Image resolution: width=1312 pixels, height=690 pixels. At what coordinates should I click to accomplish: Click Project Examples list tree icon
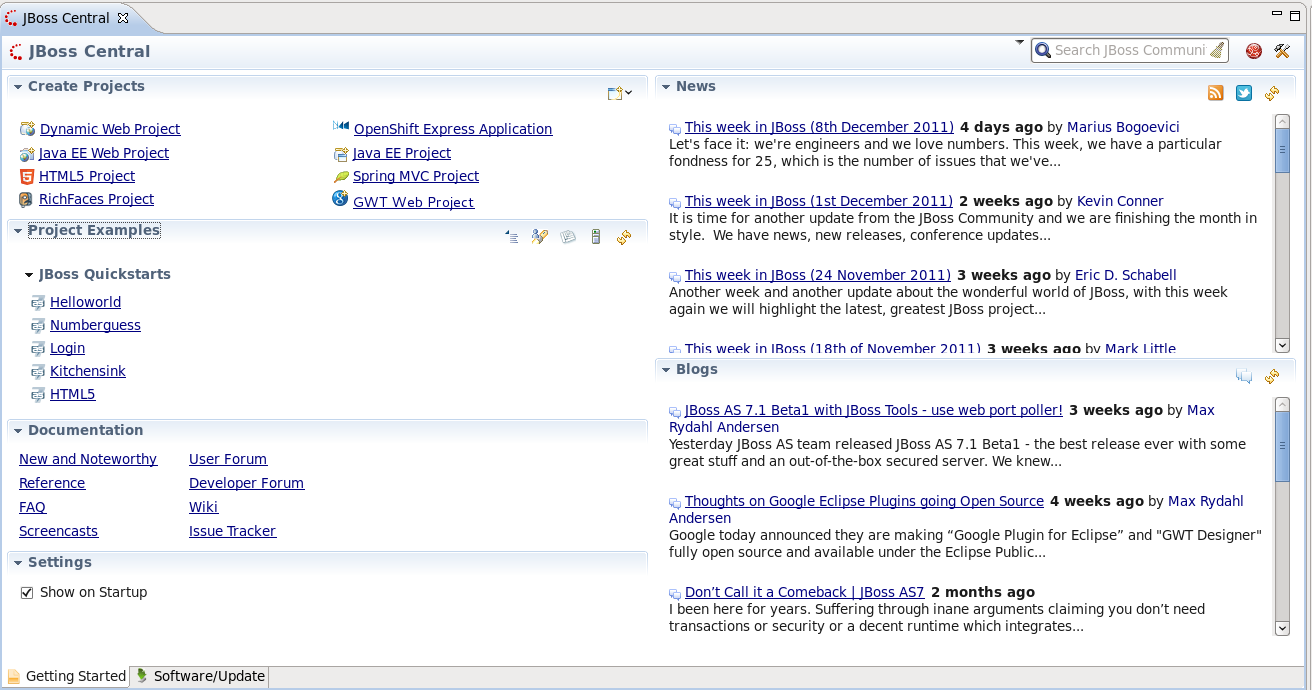tap(512, 237)
